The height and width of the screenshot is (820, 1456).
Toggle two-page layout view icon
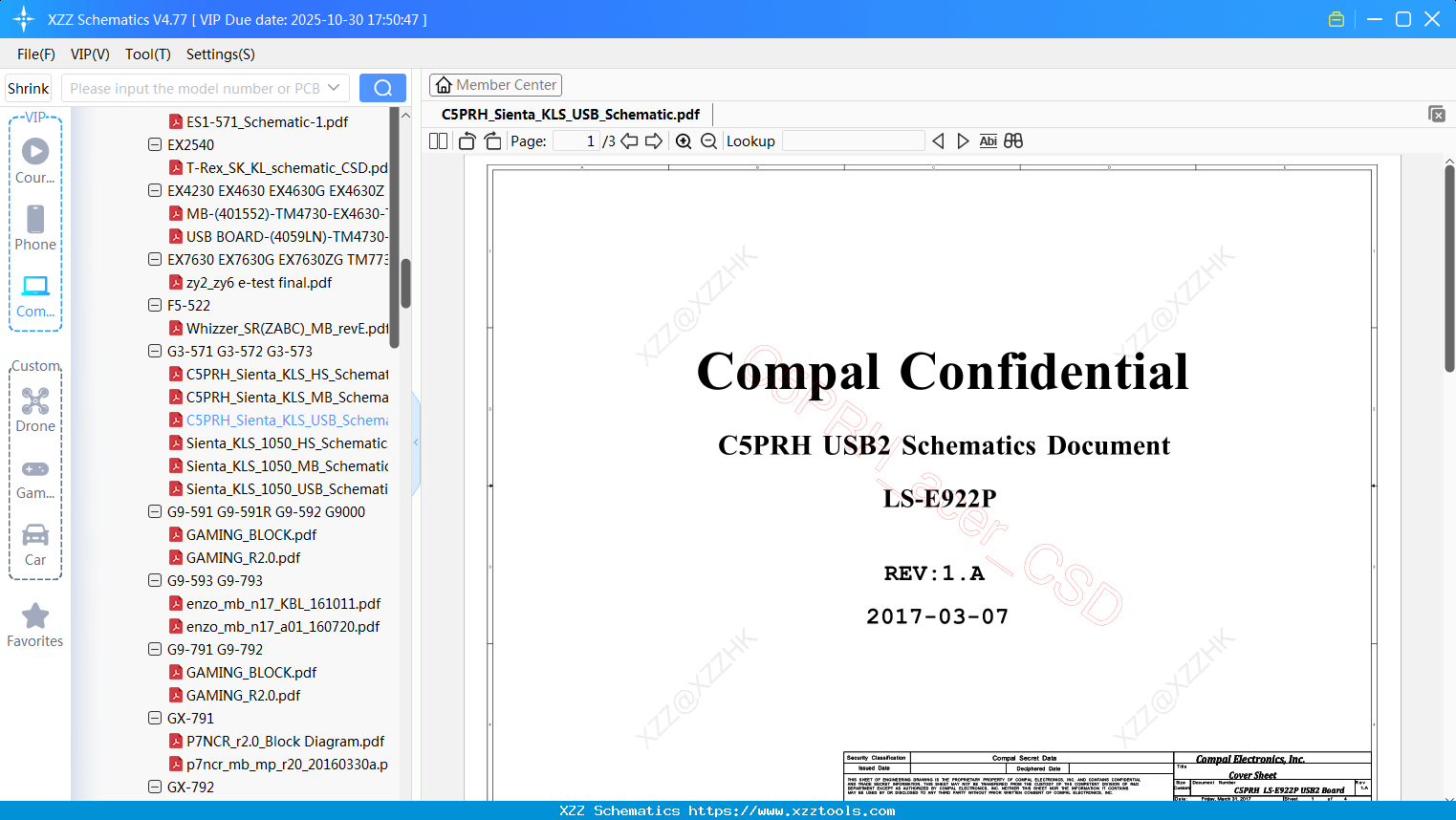pos(439,141)
